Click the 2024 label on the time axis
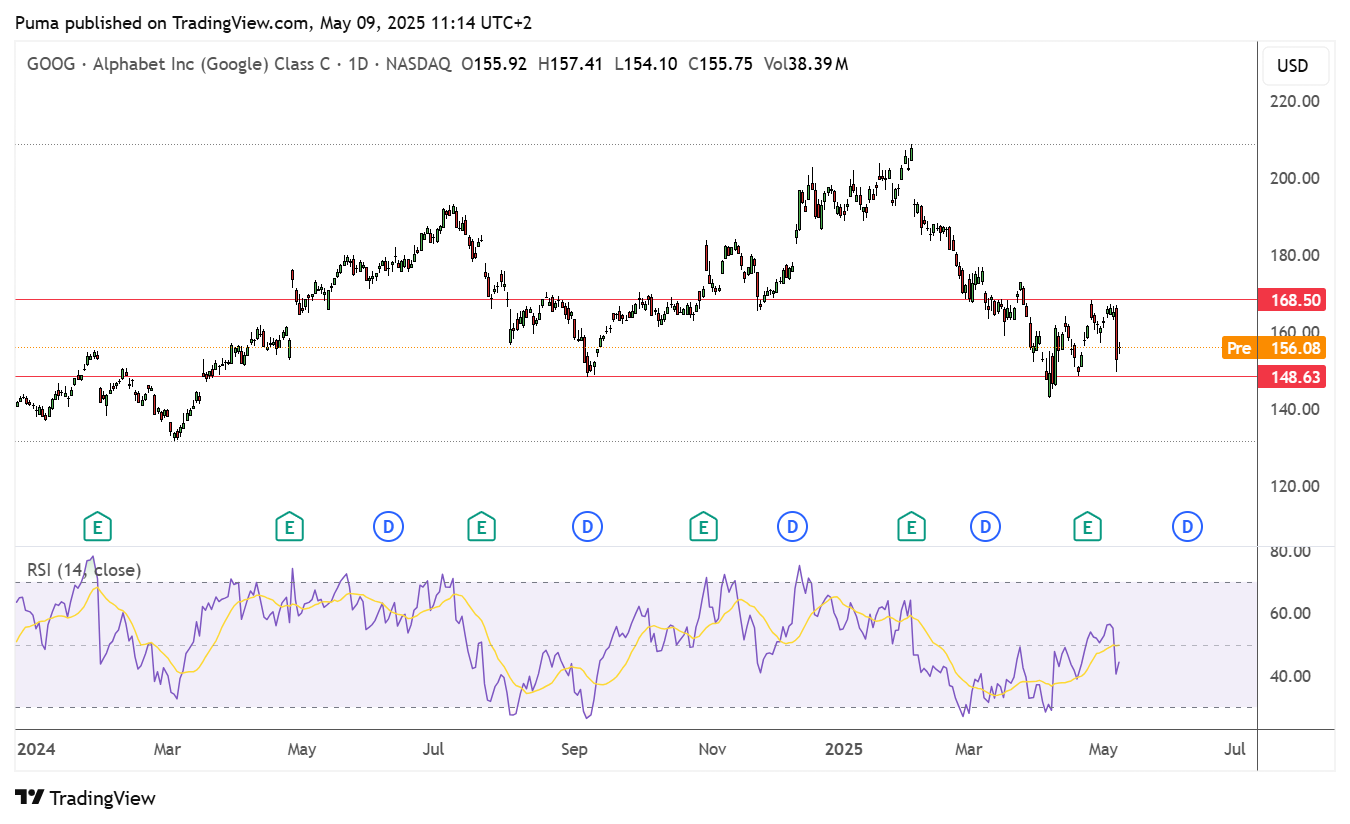The height and width of the screenshot is (824, 1350). 36,749
